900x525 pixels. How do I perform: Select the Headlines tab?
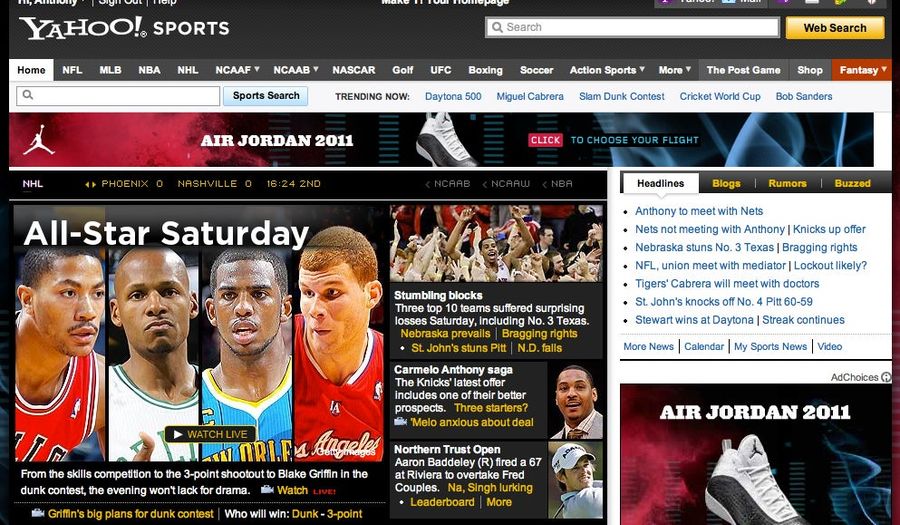pos(661,184)
